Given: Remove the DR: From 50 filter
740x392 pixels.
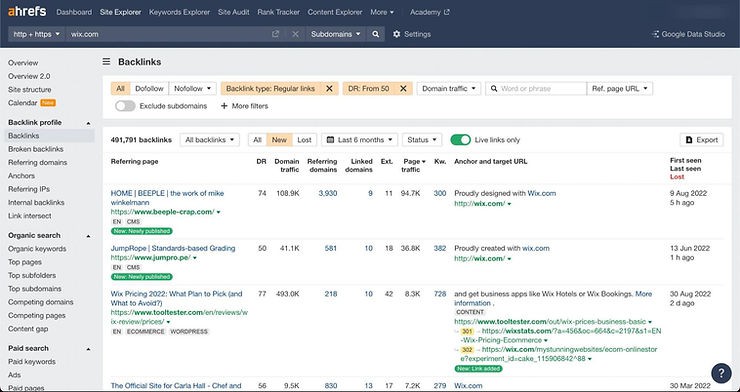Looking at the screenshot, I should [x=404, y=89].
